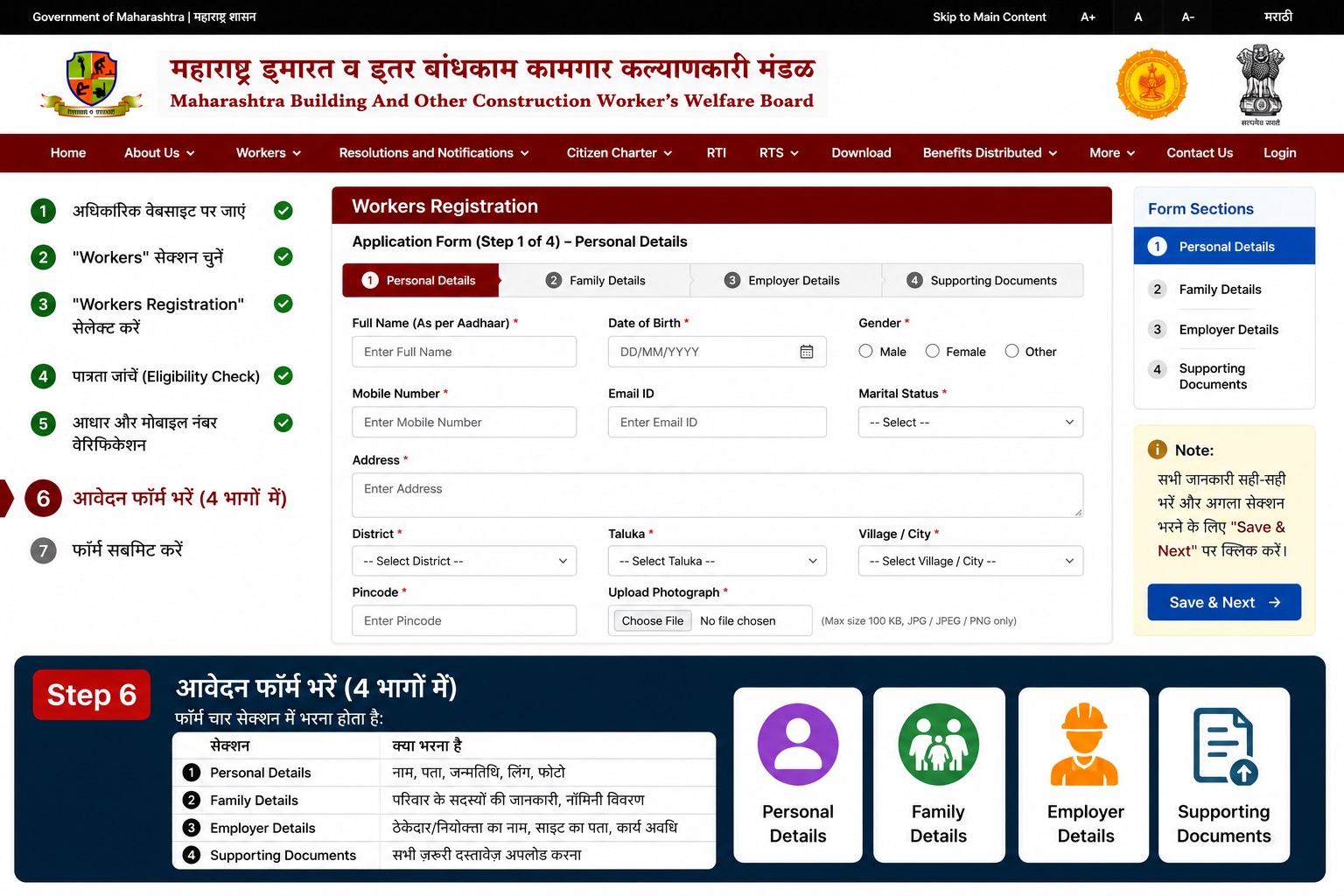The image size is (1344, 896).
Task: Switch to the Family Details step tab
Action: 595,280
